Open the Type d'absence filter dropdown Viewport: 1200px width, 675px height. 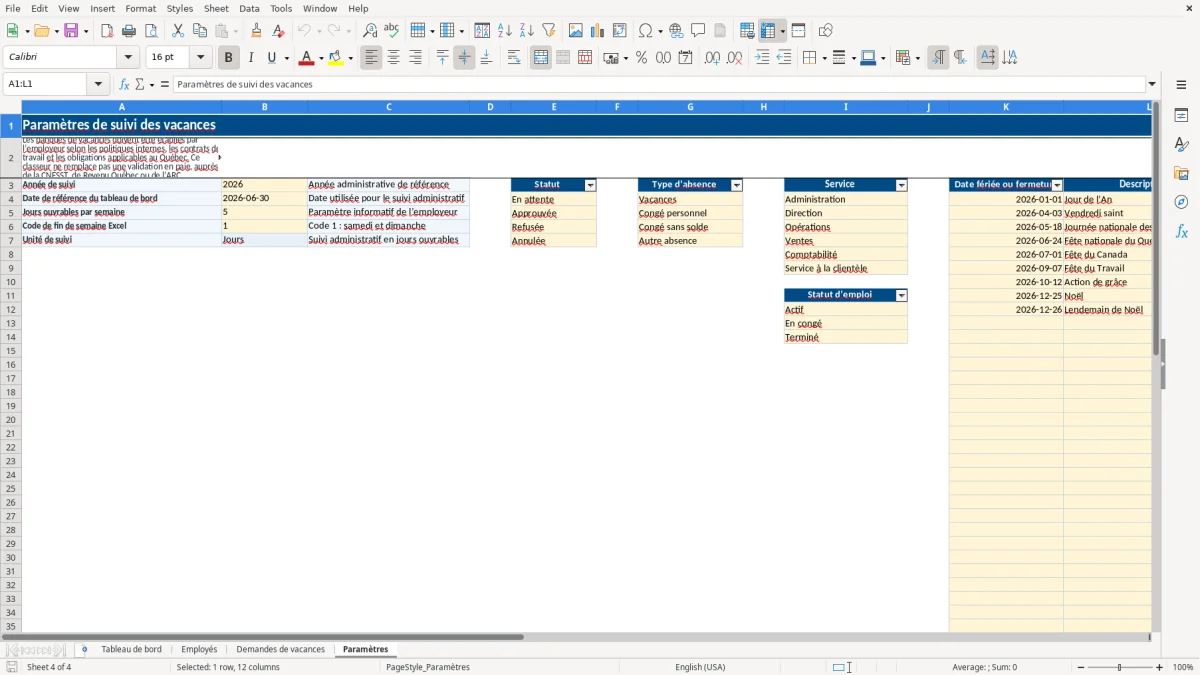click(x=737, y=185)
